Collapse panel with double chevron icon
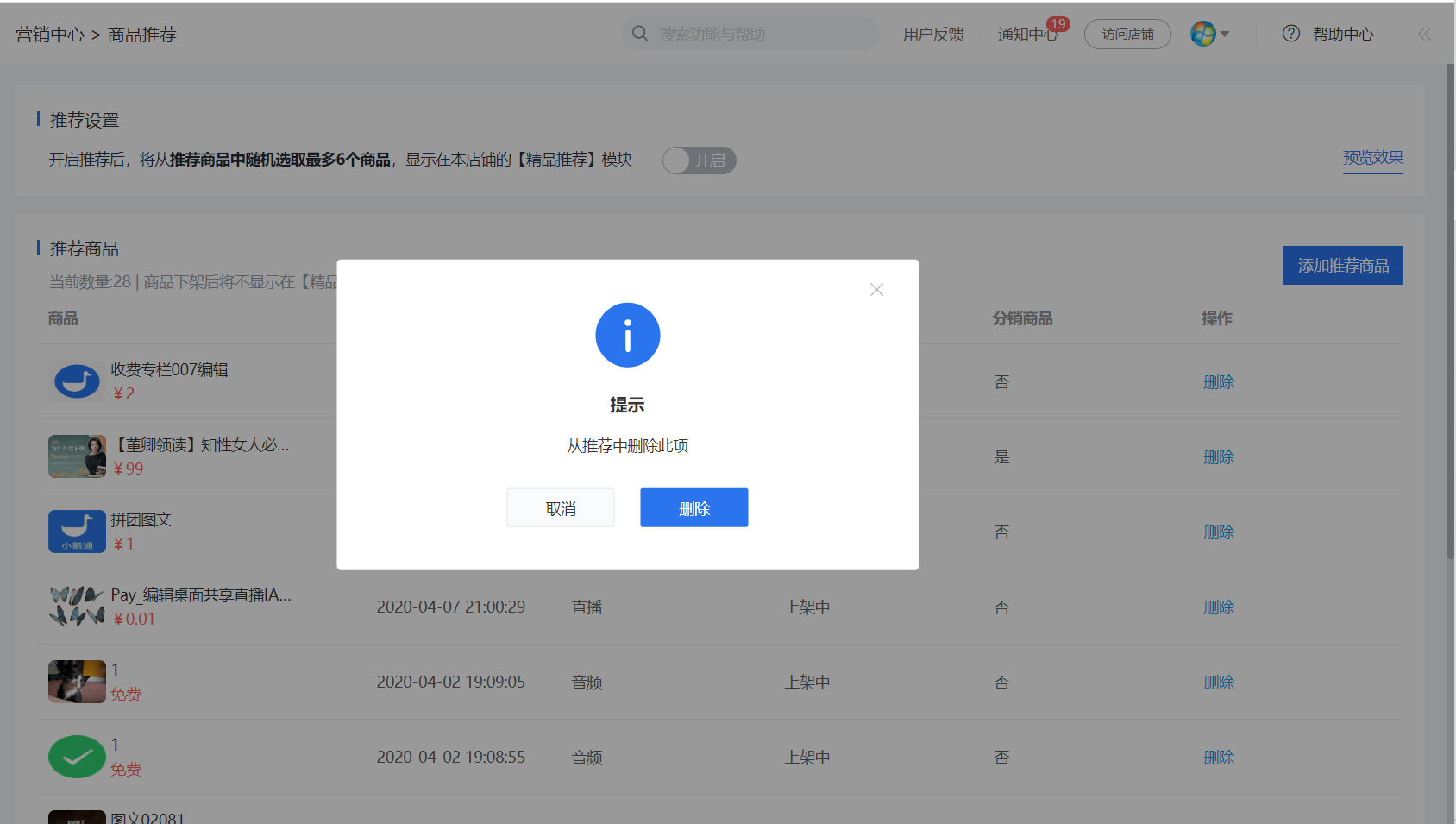 pos(1424,34)
